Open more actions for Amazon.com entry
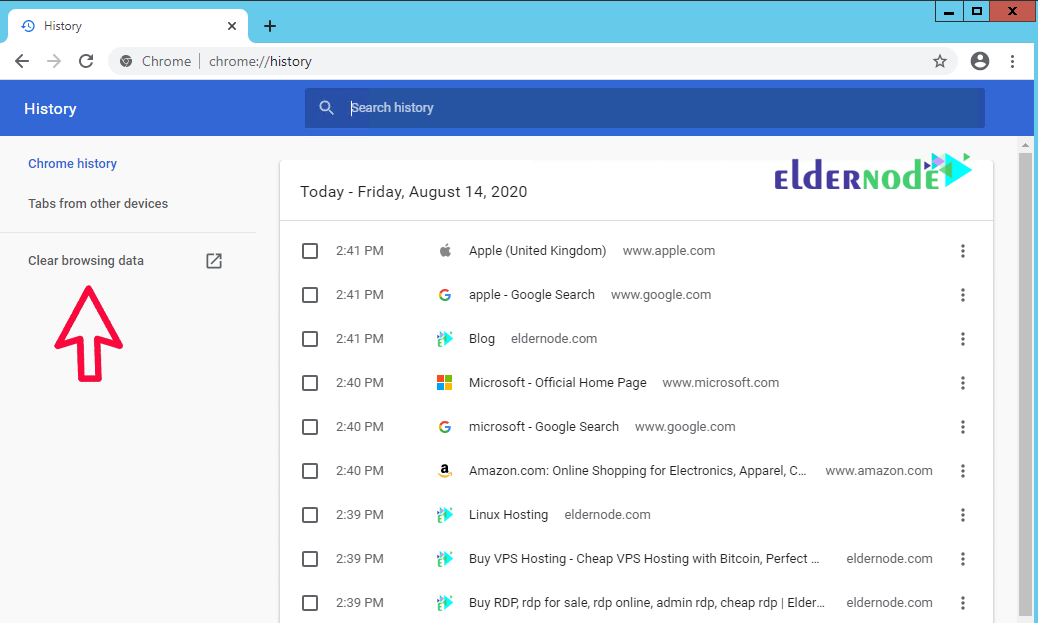 pyautogui.click(x=963, y=471)
